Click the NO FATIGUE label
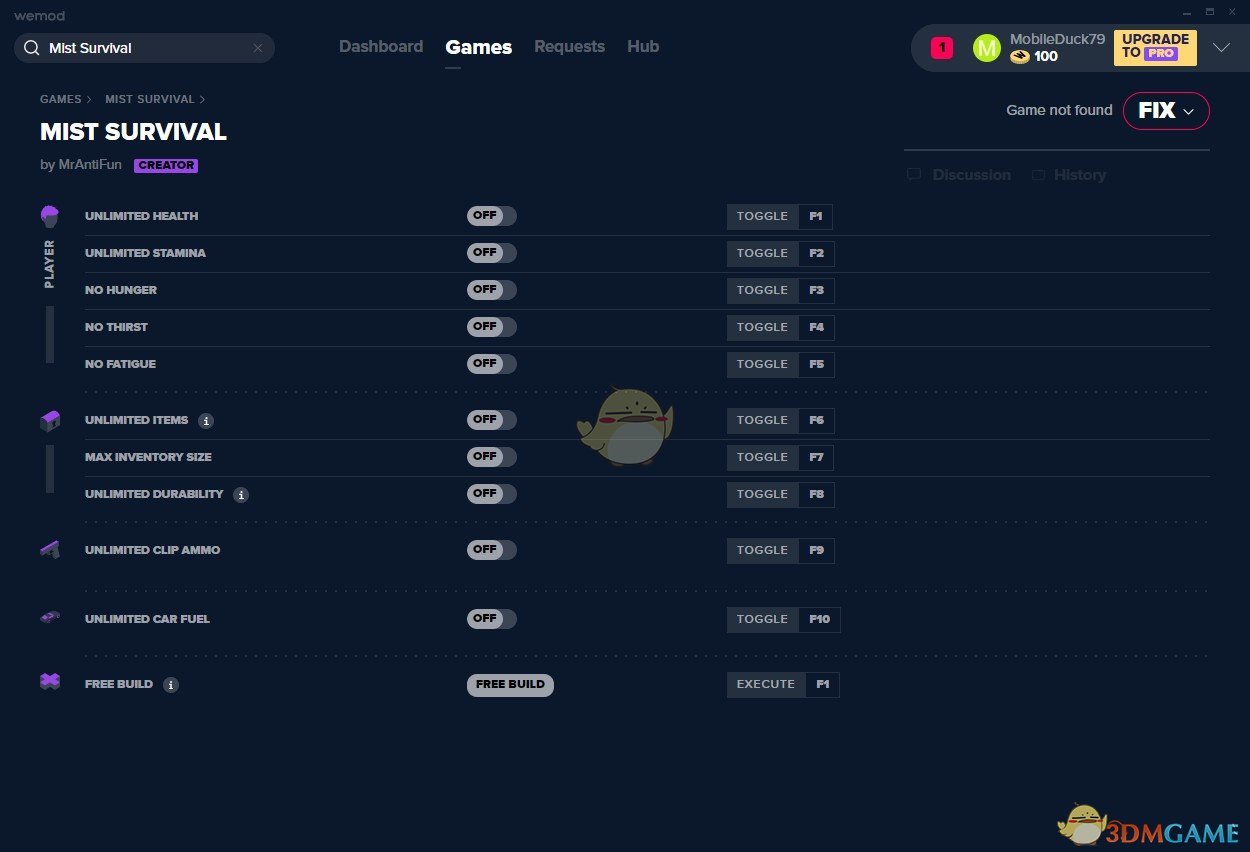Viewport: 1250px width, 852px height. tap(120, 364)
